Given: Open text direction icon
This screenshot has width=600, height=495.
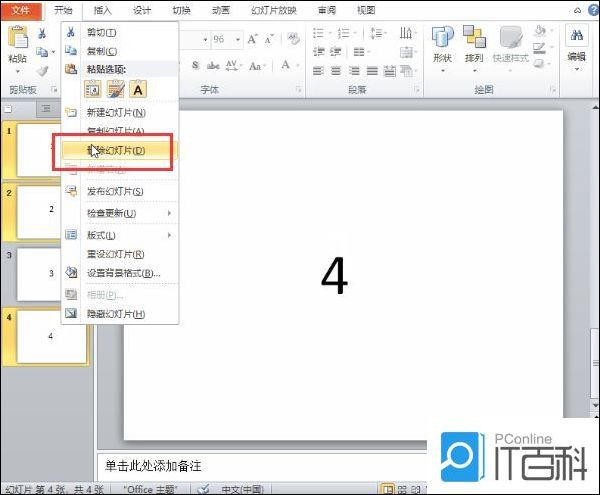Looking at the screenshot, I should (x=407, y=33).
